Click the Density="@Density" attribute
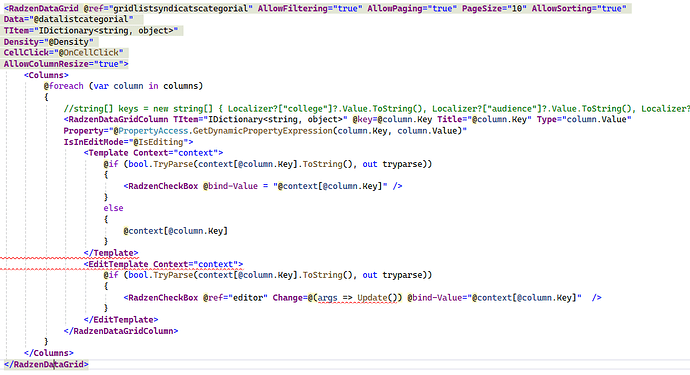This screenshot has width=690, height=375. pyautogui.click(x=48, y=42)
